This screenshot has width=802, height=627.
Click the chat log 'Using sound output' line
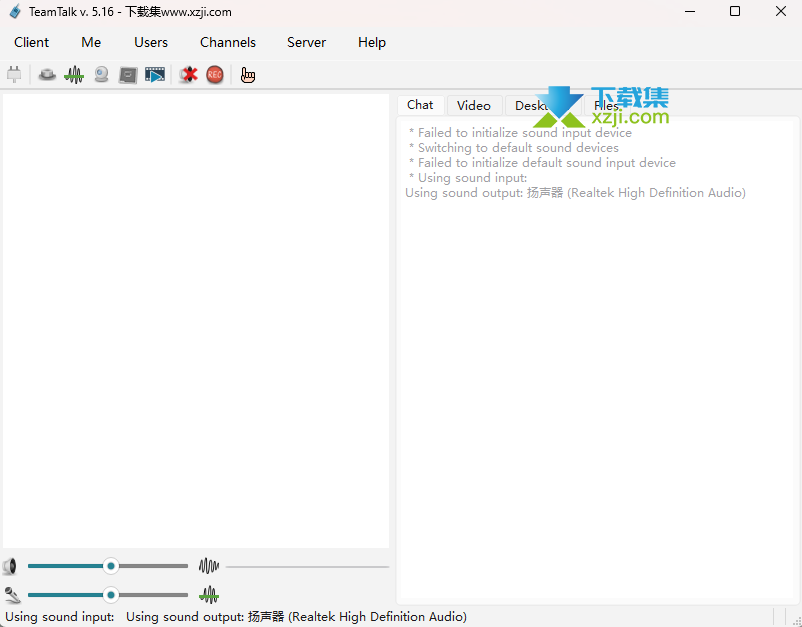click(575, 193)
